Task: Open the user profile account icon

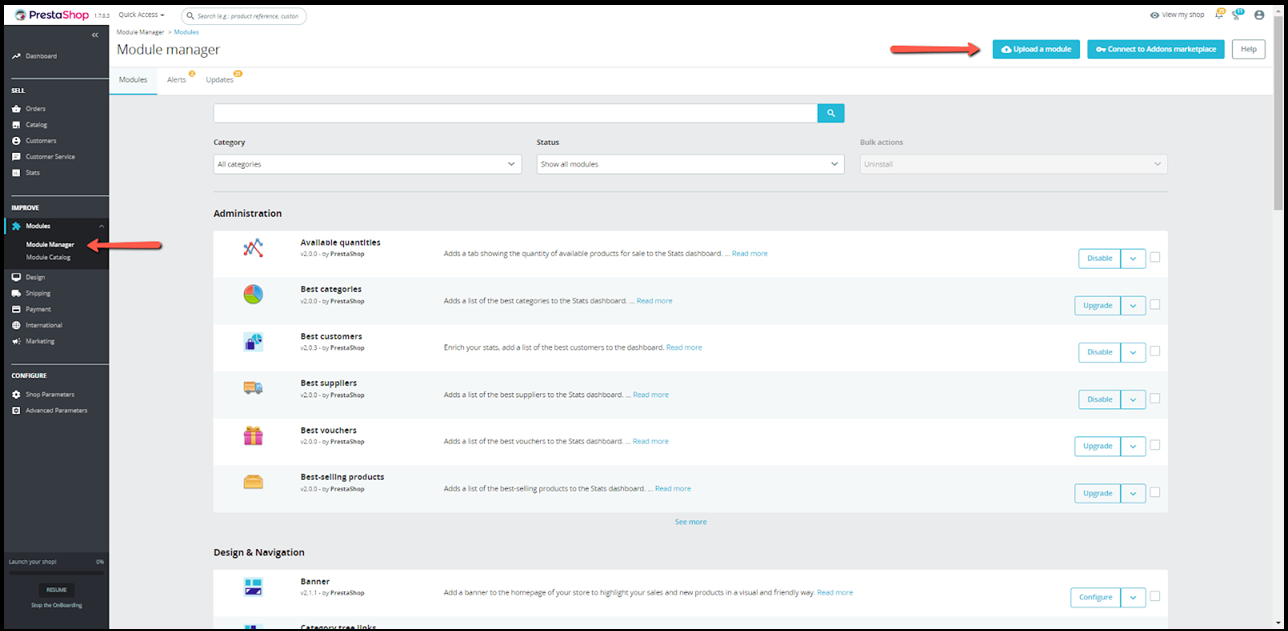Action: pos(1259,15)
